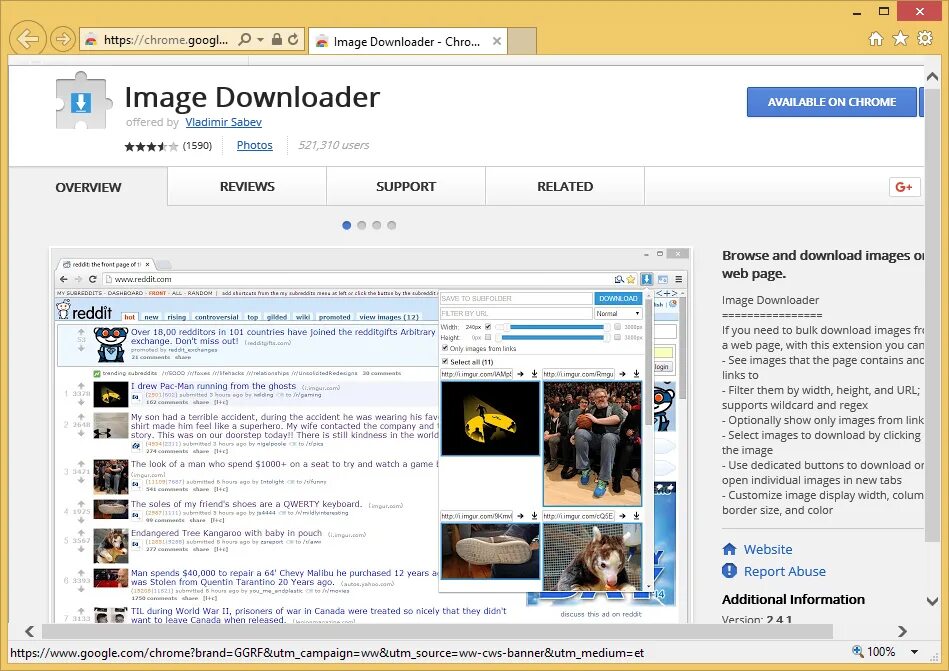Viewport: 949px width, 671px height.
Task: Go back with browser back arrow
Action: 27,39
